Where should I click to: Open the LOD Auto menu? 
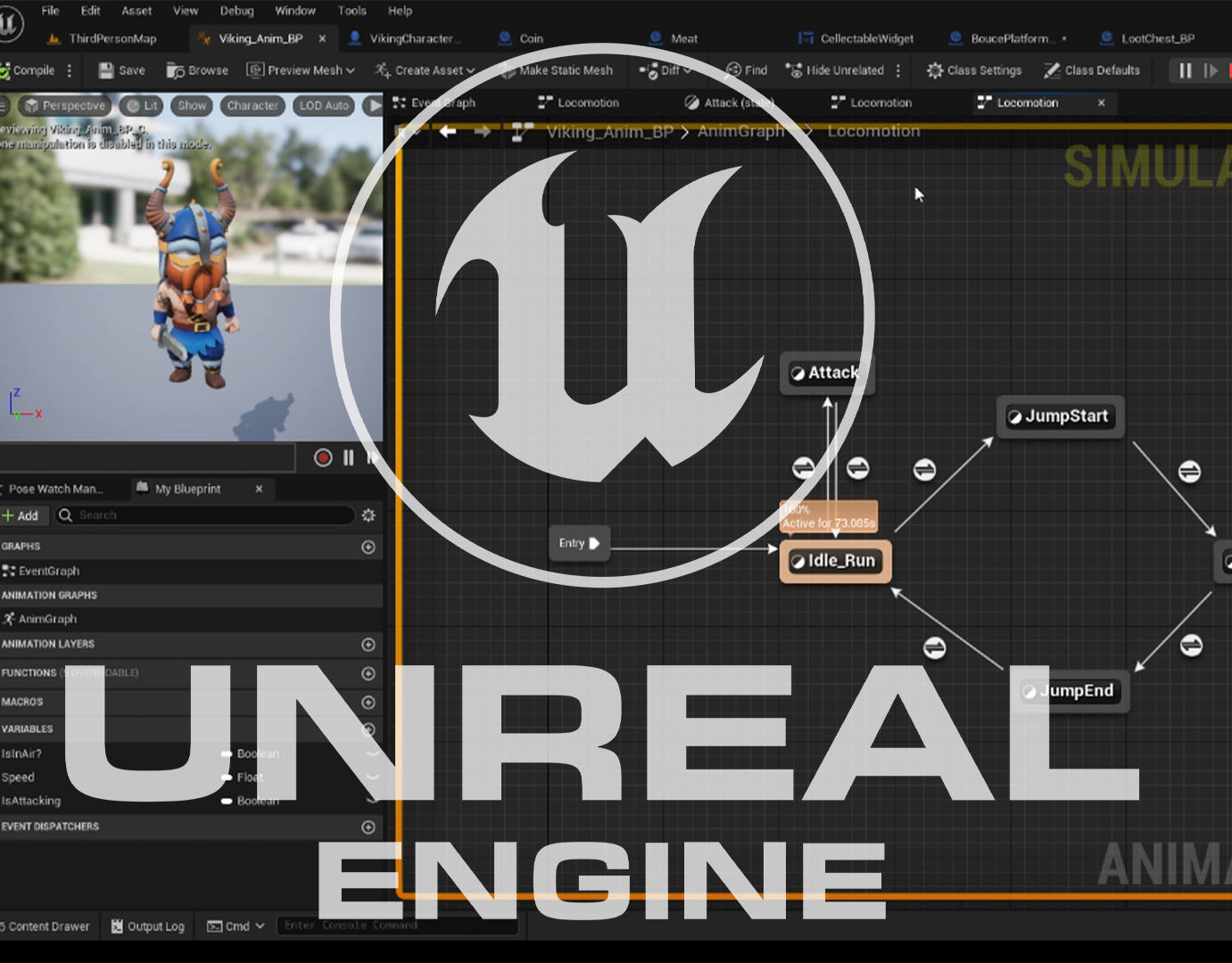(x=324, y=105)
